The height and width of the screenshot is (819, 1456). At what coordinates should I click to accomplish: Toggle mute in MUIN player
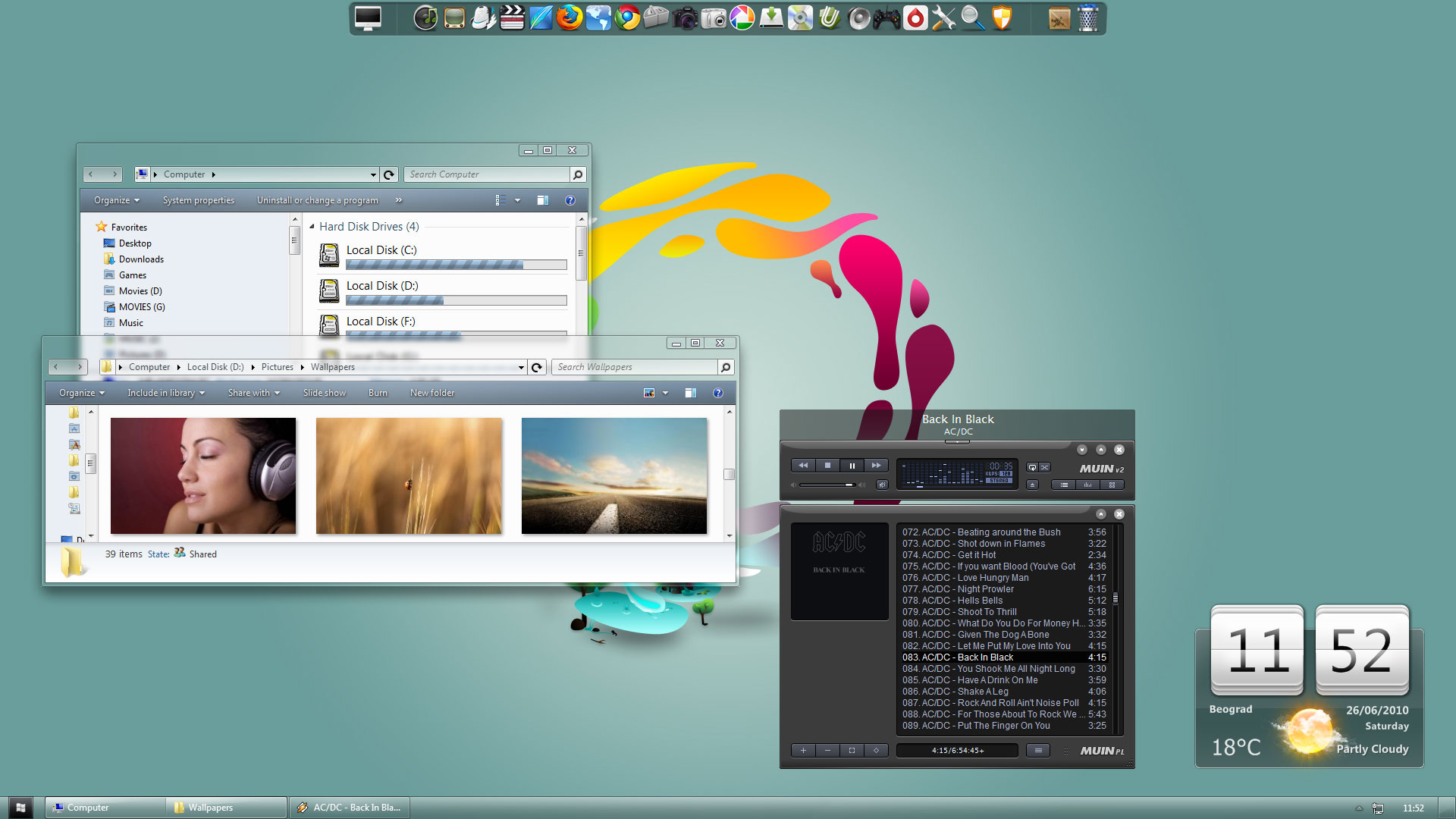[882, 485]
